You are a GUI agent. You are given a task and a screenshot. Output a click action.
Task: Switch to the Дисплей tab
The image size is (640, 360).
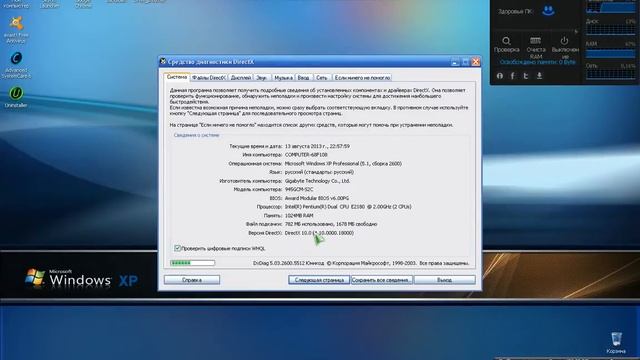click(x=240, y=78)
